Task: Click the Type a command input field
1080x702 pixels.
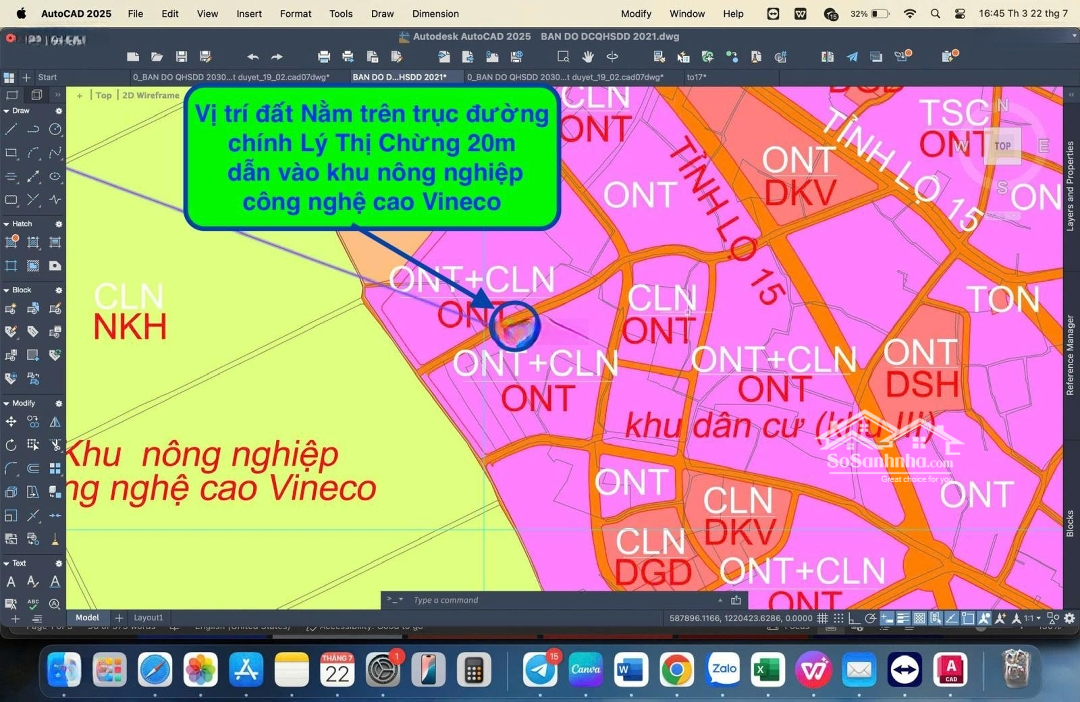Action: point(560,600)
